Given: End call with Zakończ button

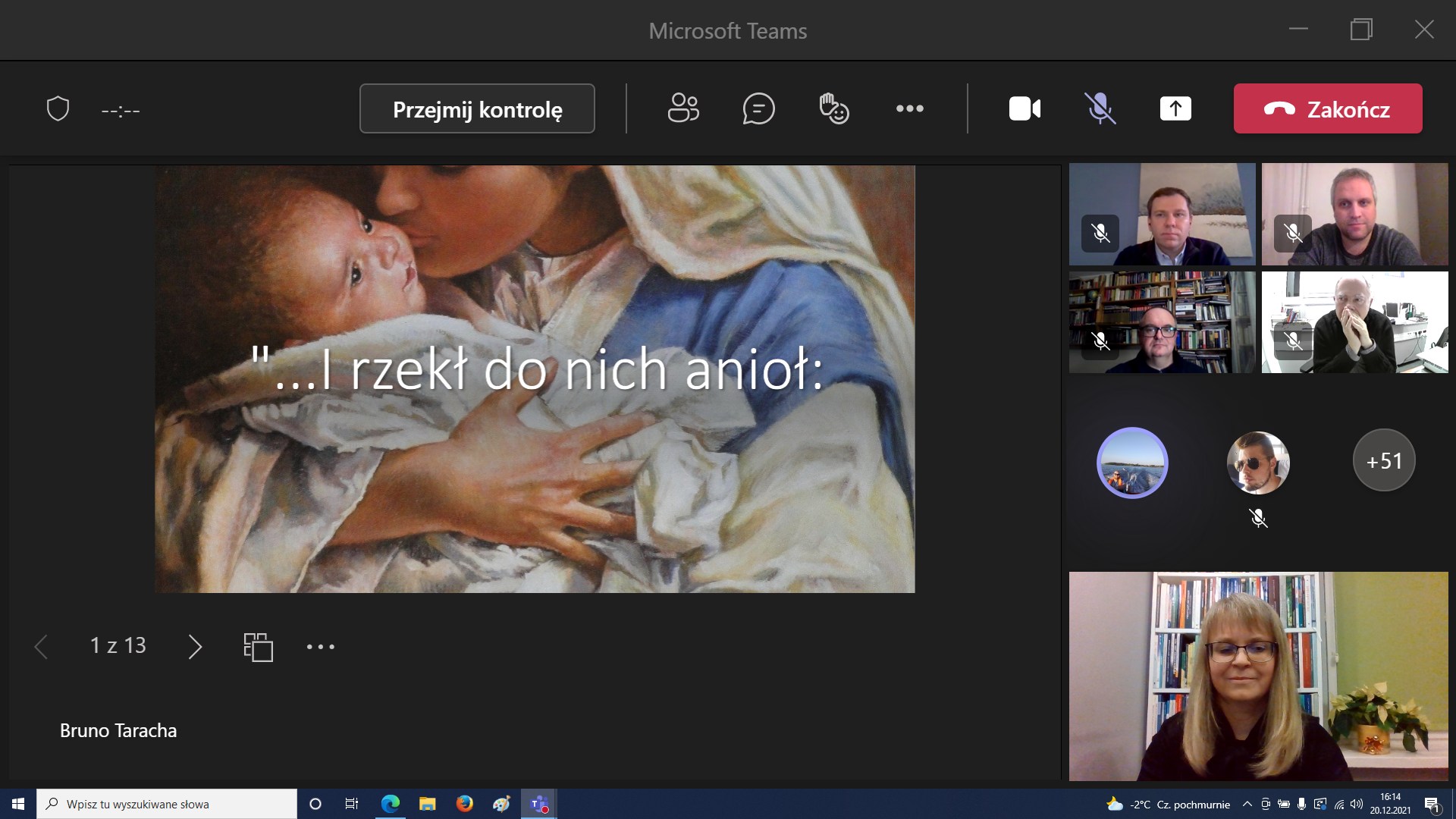Looking at the screenshot, I should coord(1327,108).
